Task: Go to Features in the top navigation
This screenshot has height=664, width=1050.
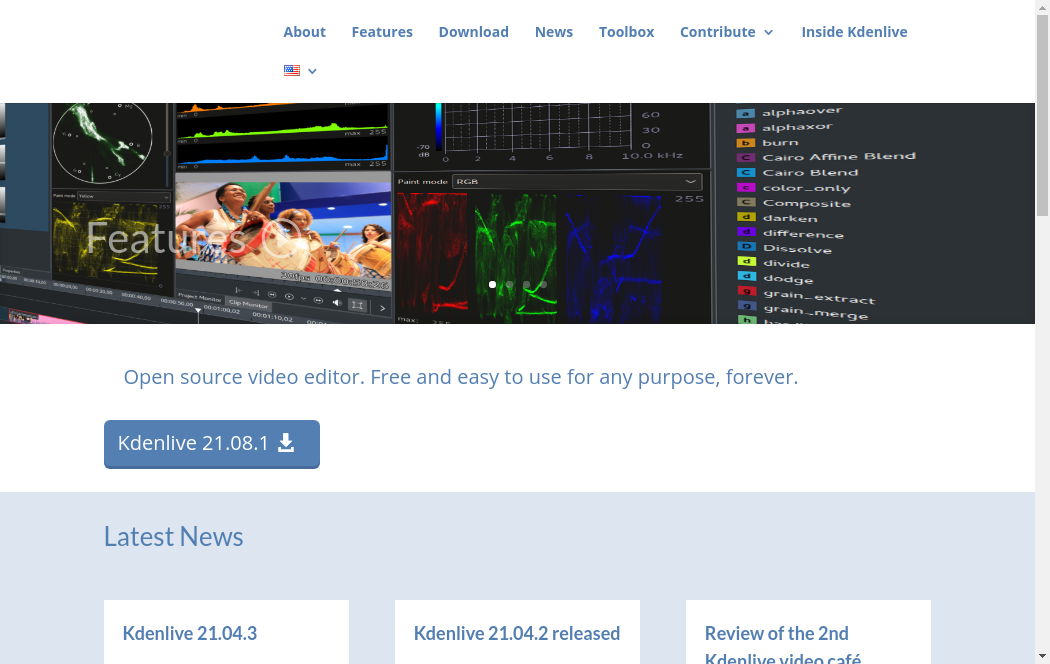Action: click(382, 32)
